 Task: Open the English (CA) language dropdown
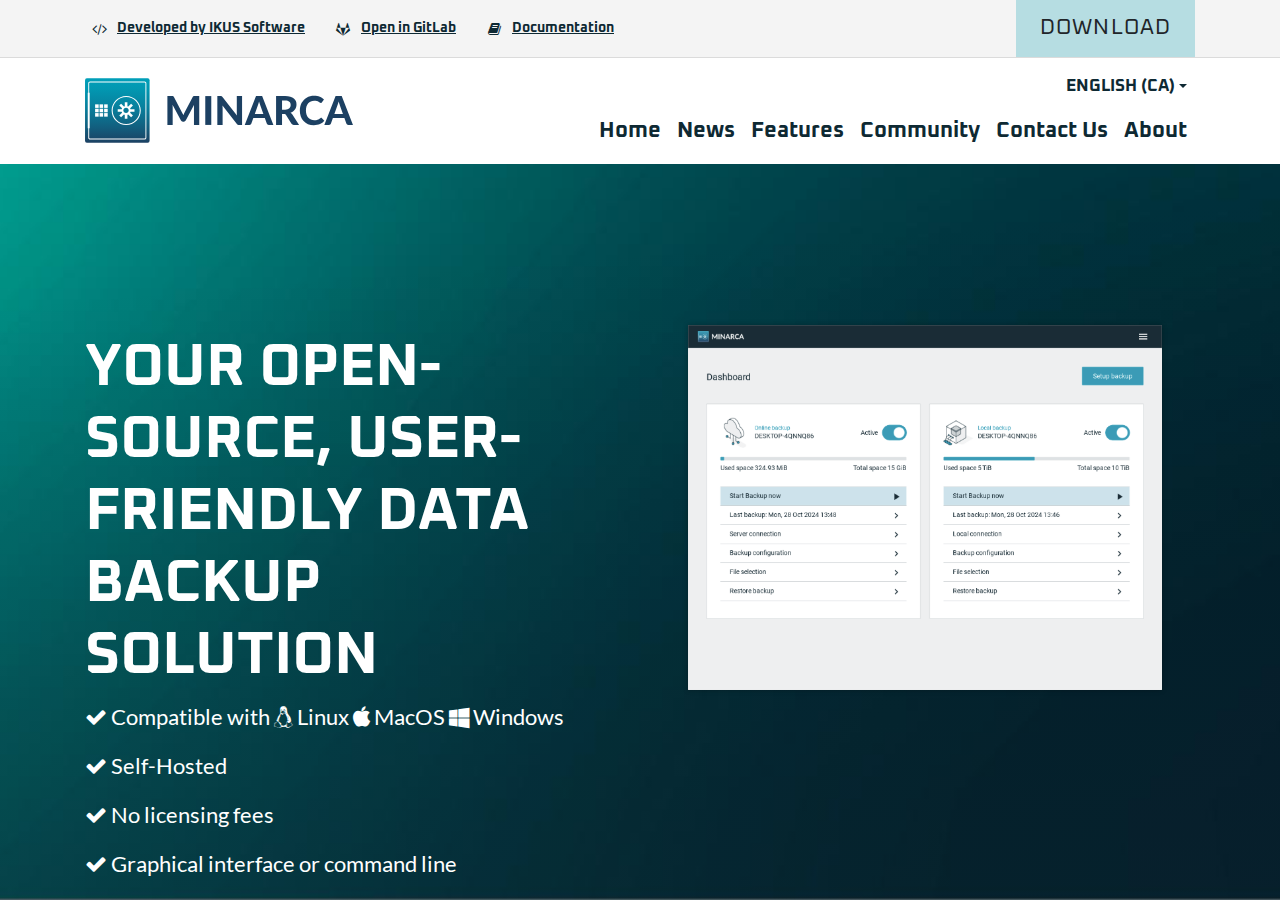[1126, 86]
